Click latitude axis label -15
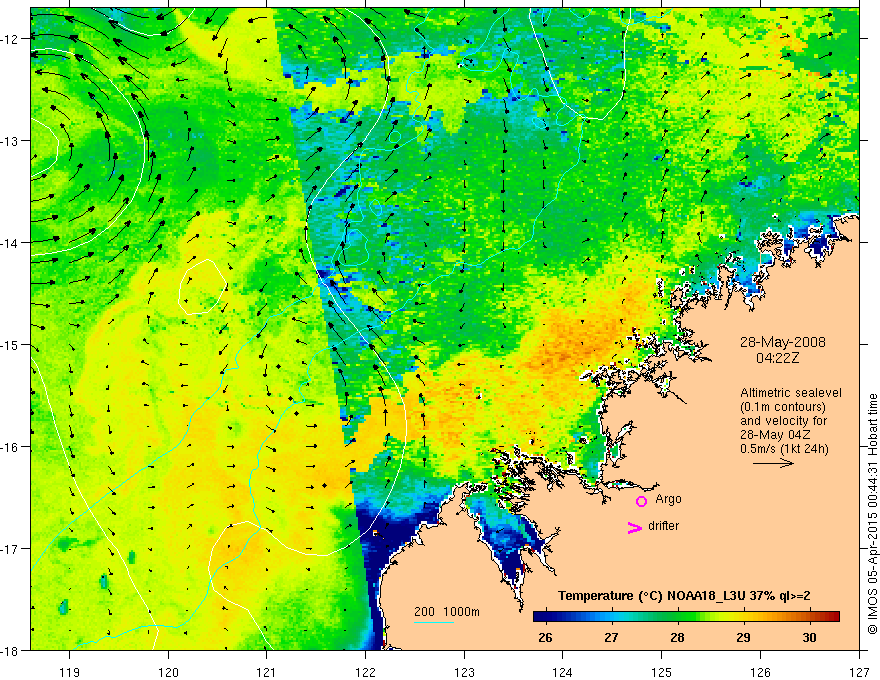 tap(10, 344)
